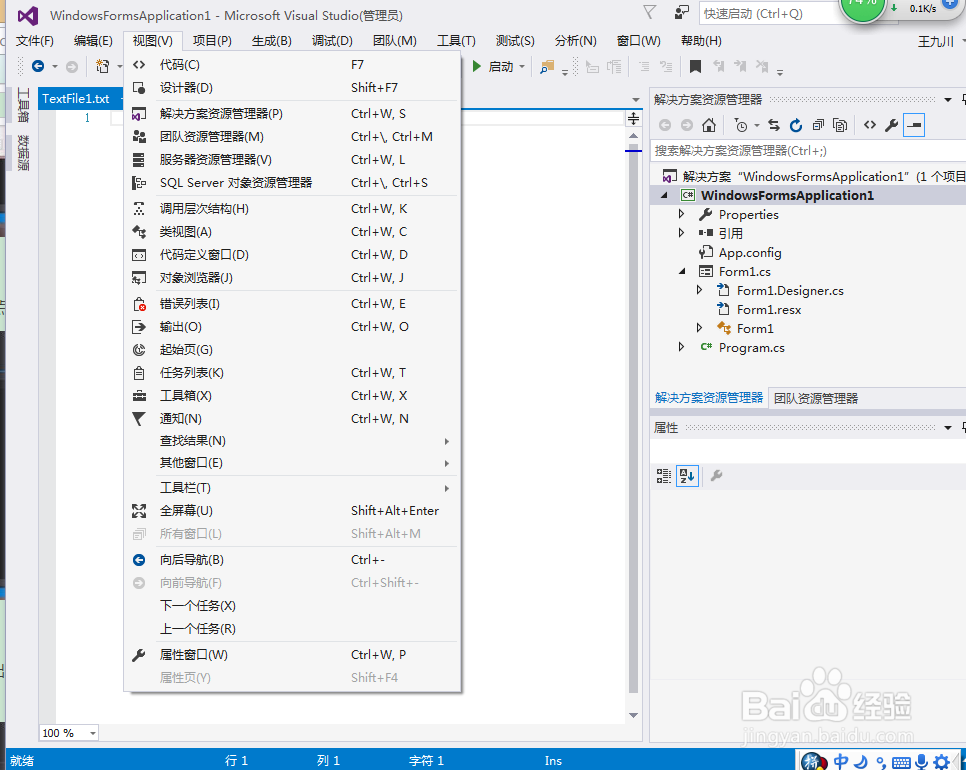Toggle the Preview Selected Items button
The height and width of the screenshot is (770, 966).
point(914,125)
